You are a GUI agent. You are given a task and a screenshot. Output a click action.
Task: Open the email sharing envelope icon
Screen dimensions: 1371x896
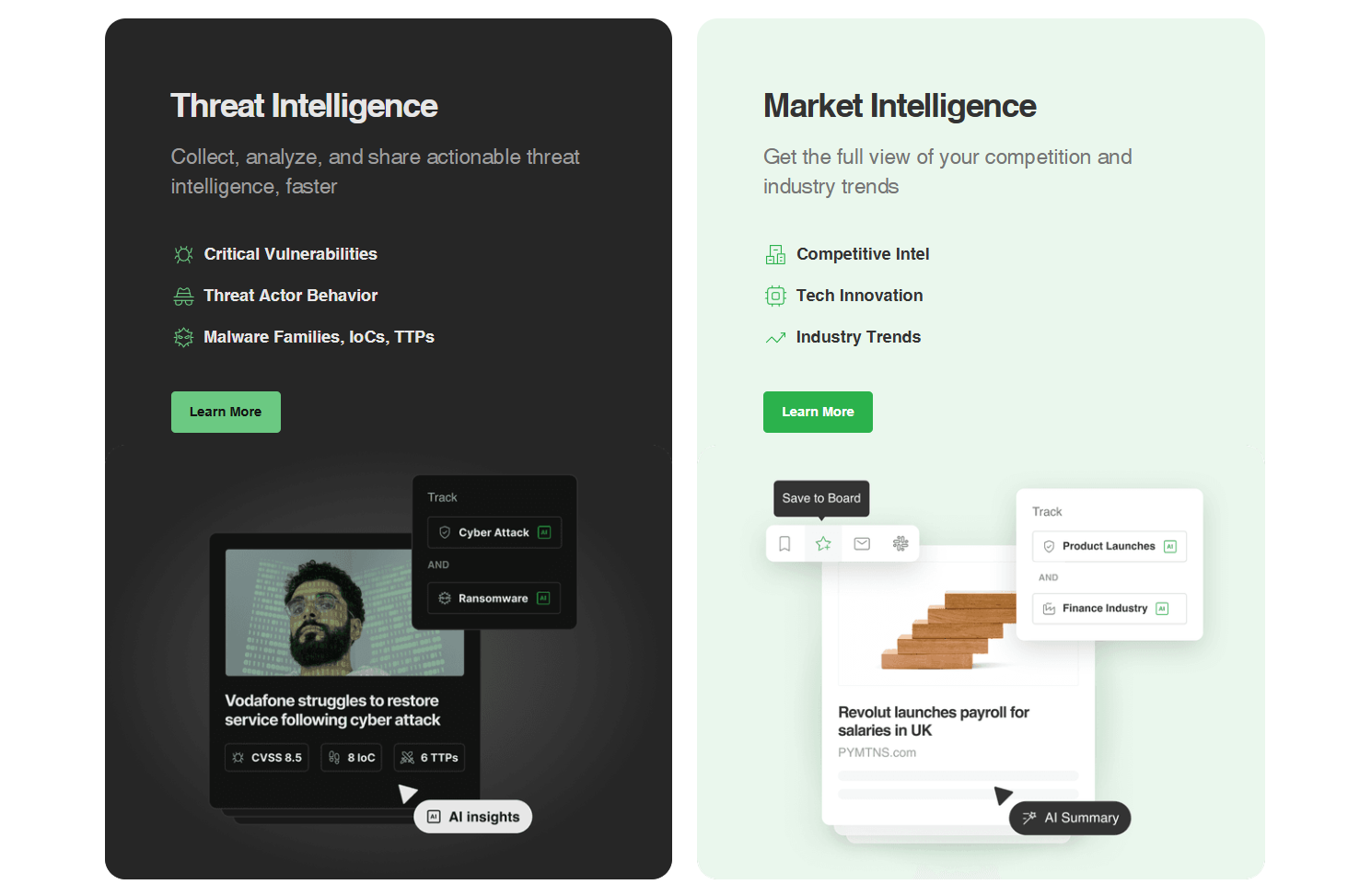coord(861,543)
